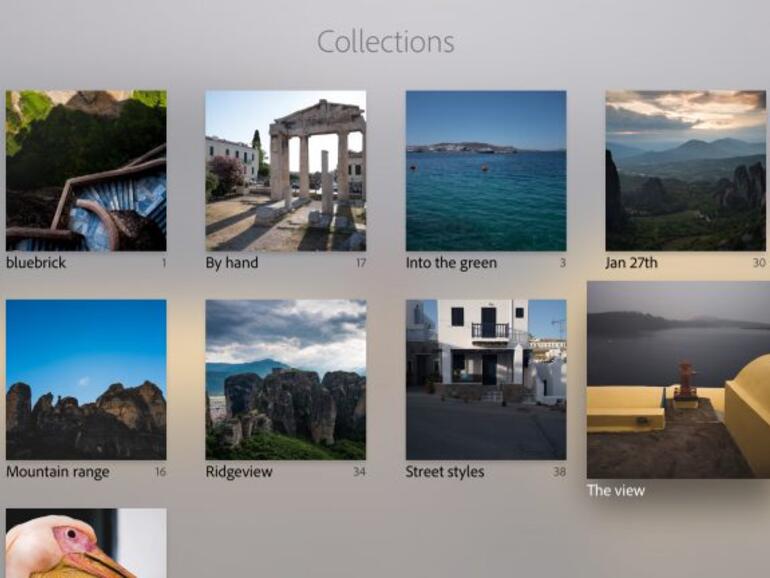
Task: Click the photo count 17 under By hand
Action: [361, 263]
